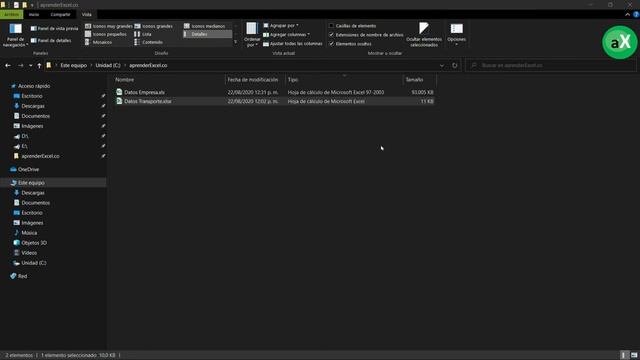Open the Opciones button
The width and height of the screenshot is (640, 360).
[456, 34]
